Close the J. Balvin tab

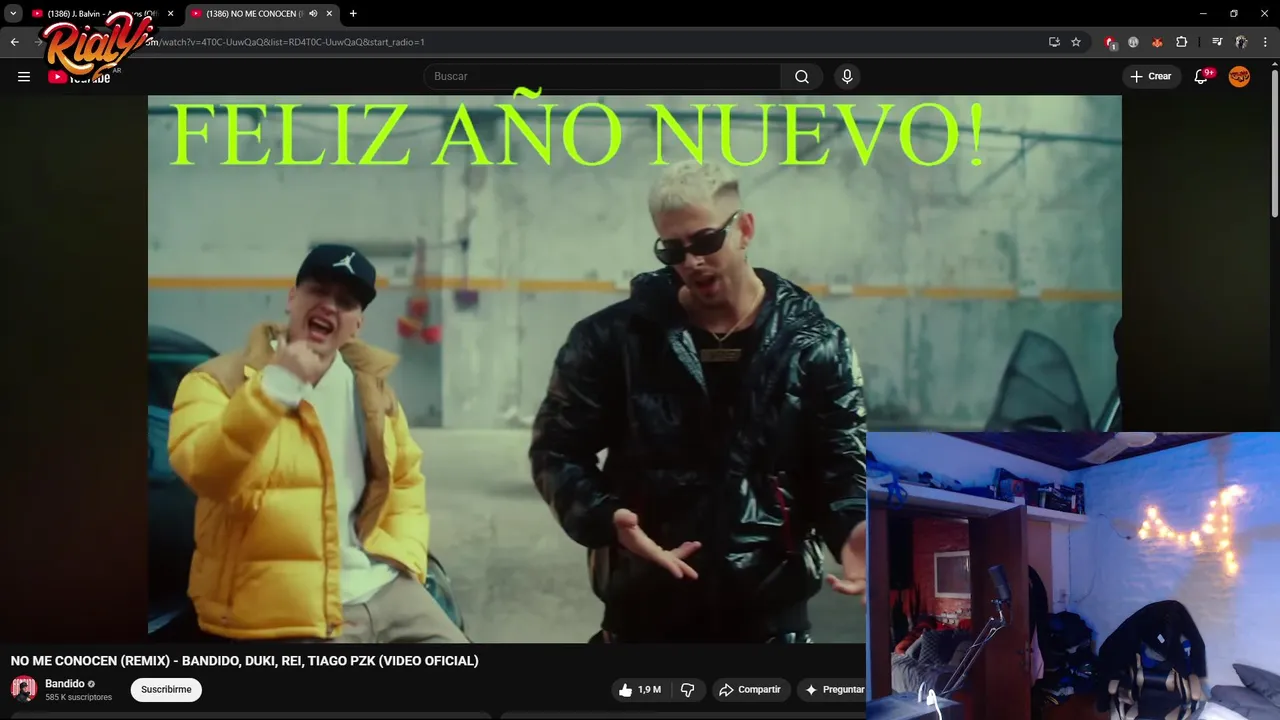tap(170, 14)
